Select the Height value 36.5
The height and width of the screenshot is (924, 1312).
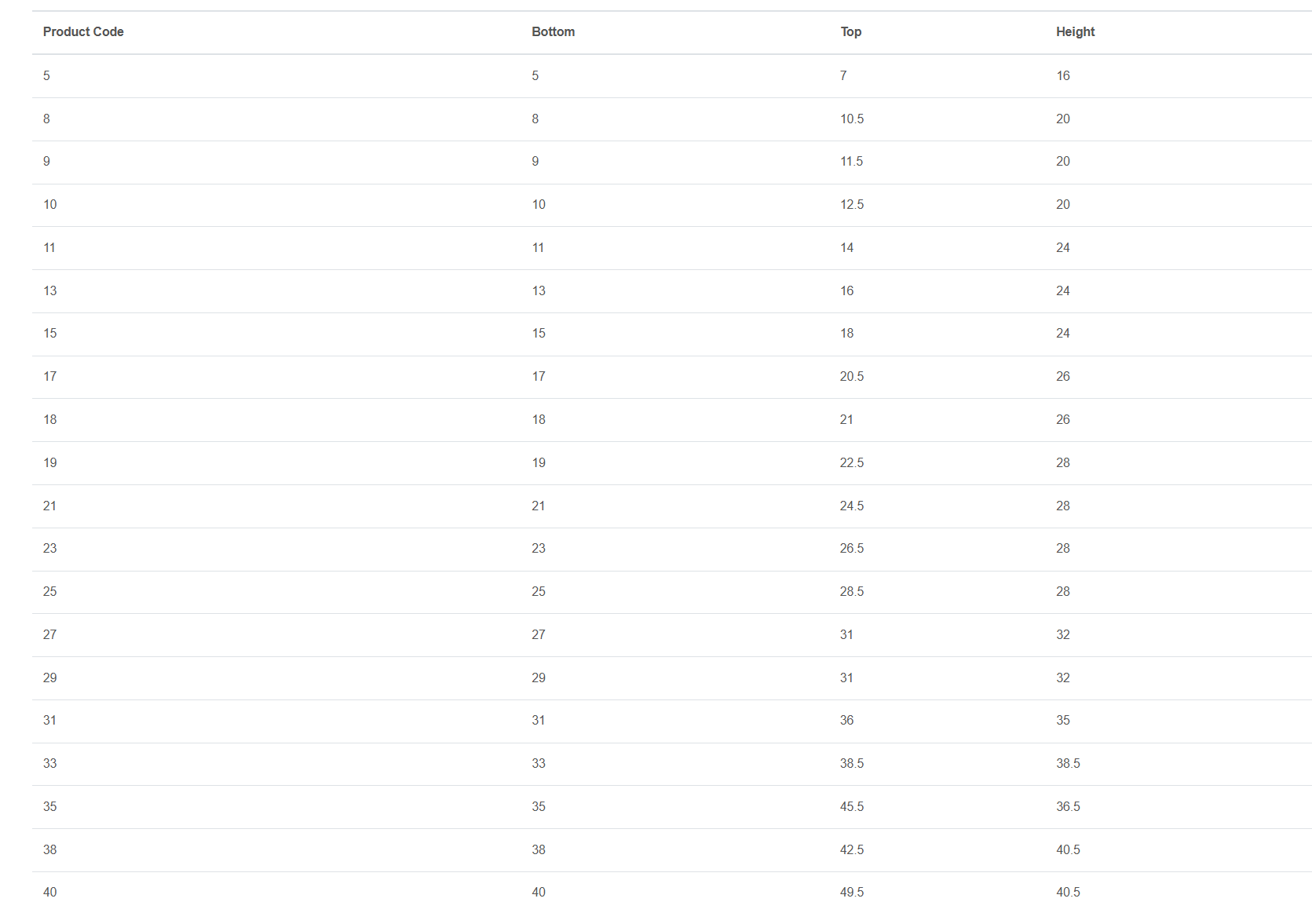(1068, 807)
